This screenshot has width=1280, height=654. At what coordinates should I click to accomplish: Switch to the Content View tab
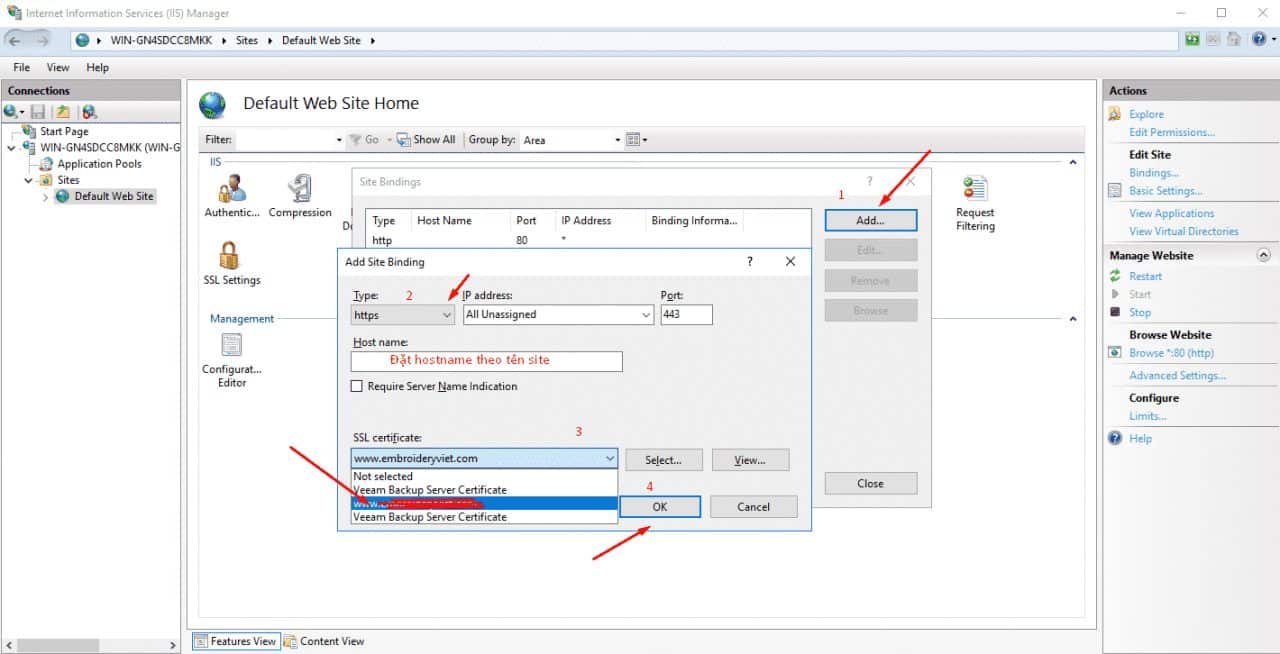pyautogui.click(x=324, y=641)
